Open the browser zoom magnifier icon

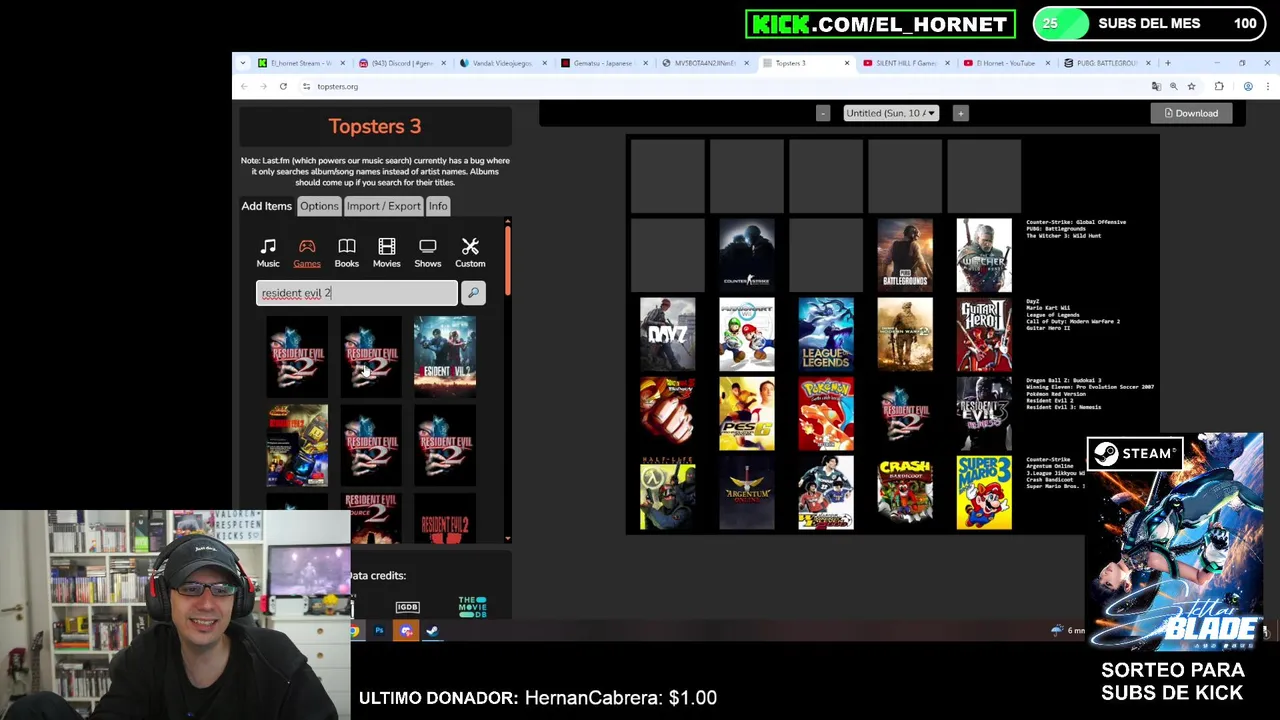coord(1174,86)
